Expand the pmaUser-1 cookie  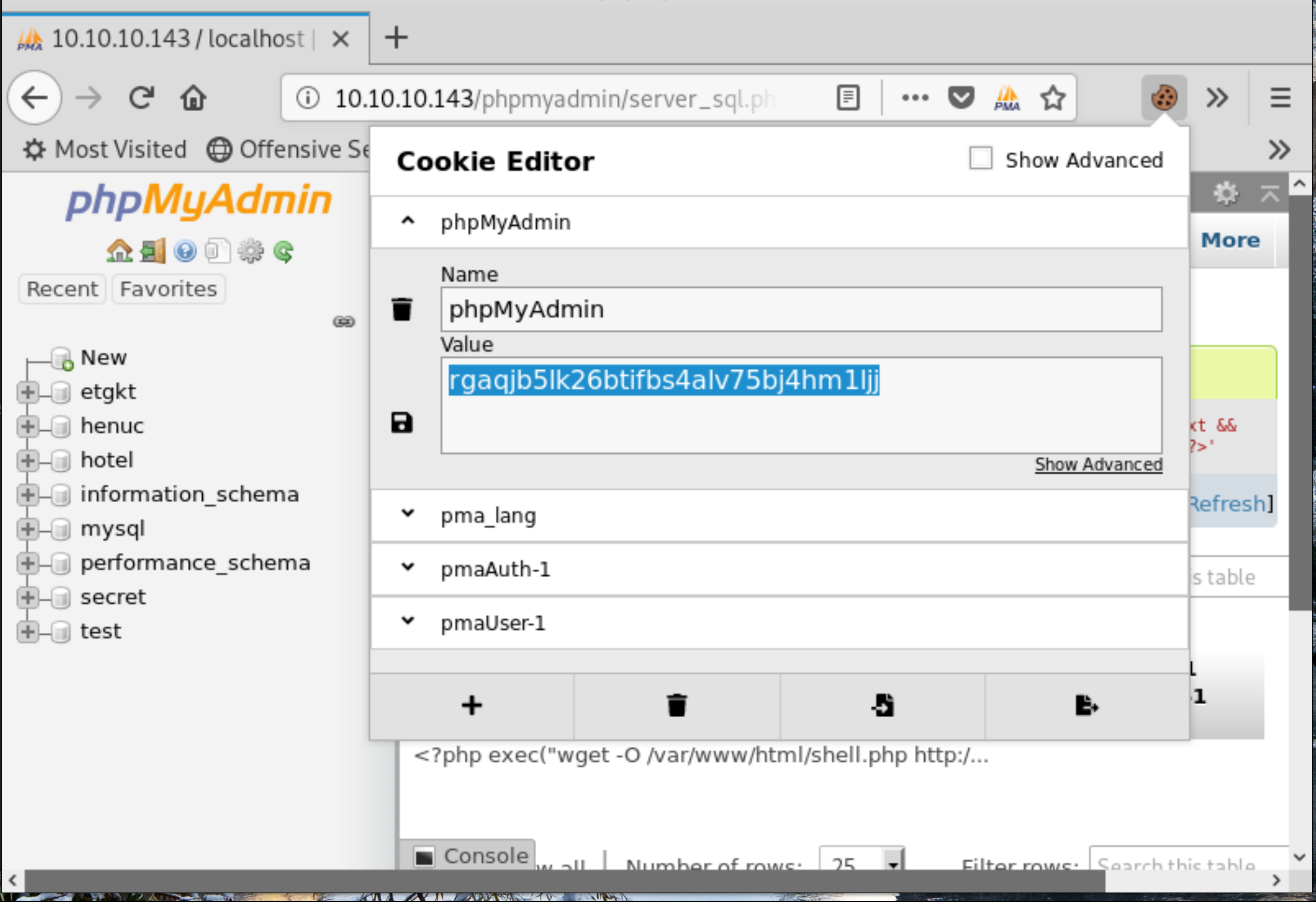408,622
